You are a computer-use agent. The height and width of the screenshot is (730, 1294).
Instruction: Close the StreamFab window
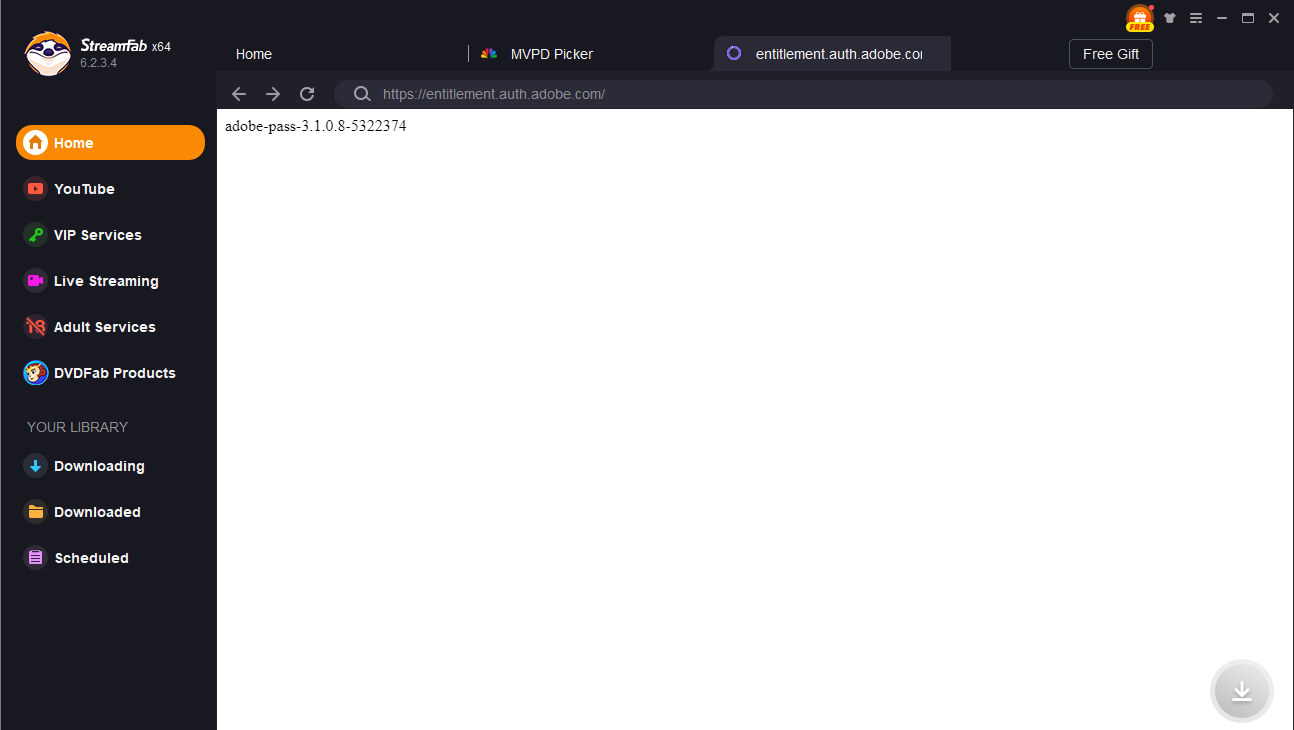[x=1274, y=18]
